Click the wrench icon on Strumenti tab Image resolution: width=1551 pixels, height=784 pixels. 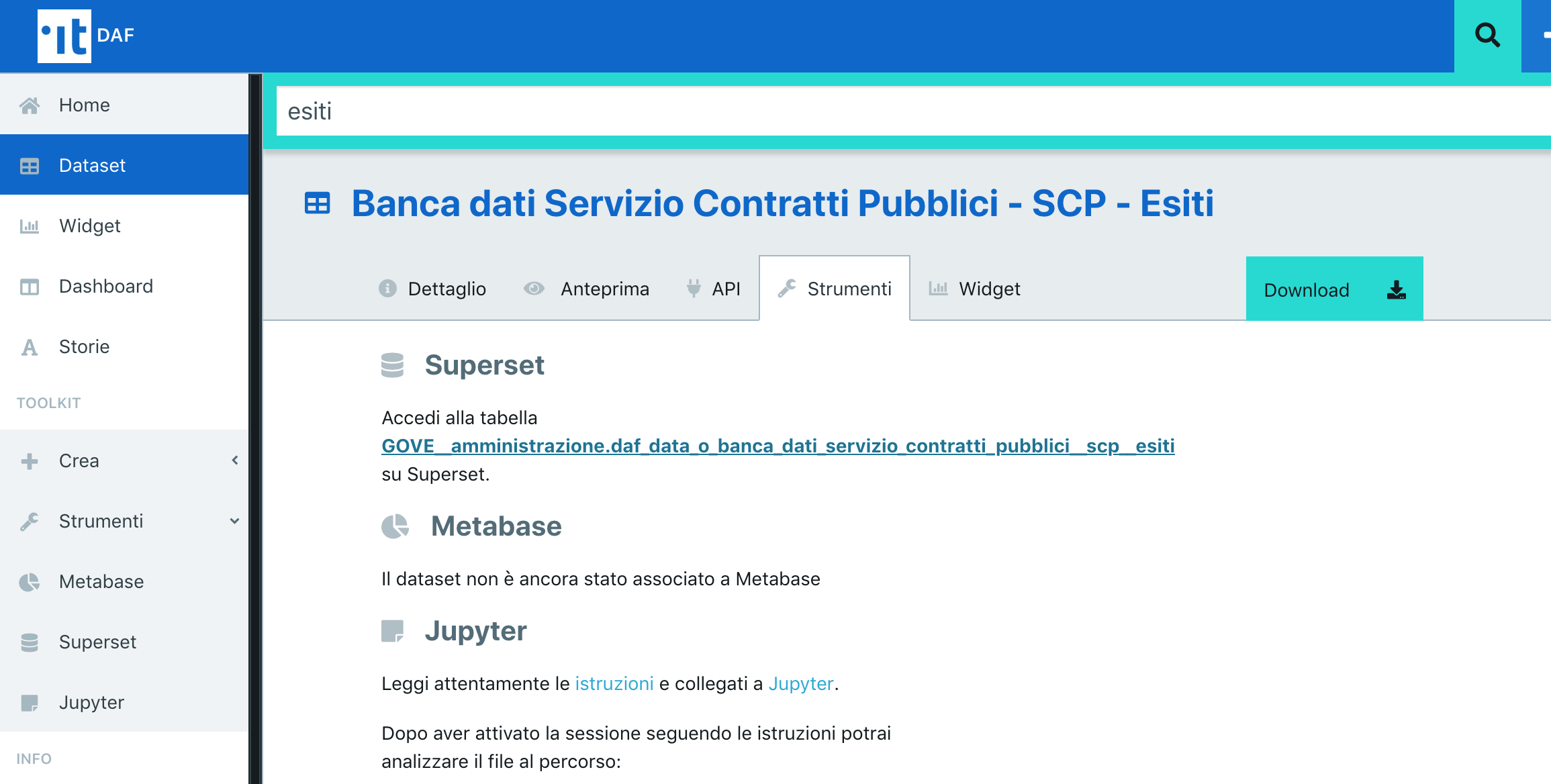point(787,289)
